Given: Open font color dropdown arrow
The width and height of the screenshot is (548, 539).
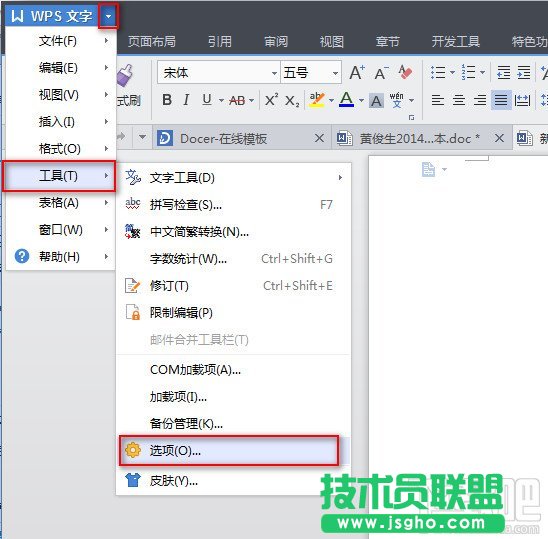Looking at the screenshot, I should click(361, 101).
